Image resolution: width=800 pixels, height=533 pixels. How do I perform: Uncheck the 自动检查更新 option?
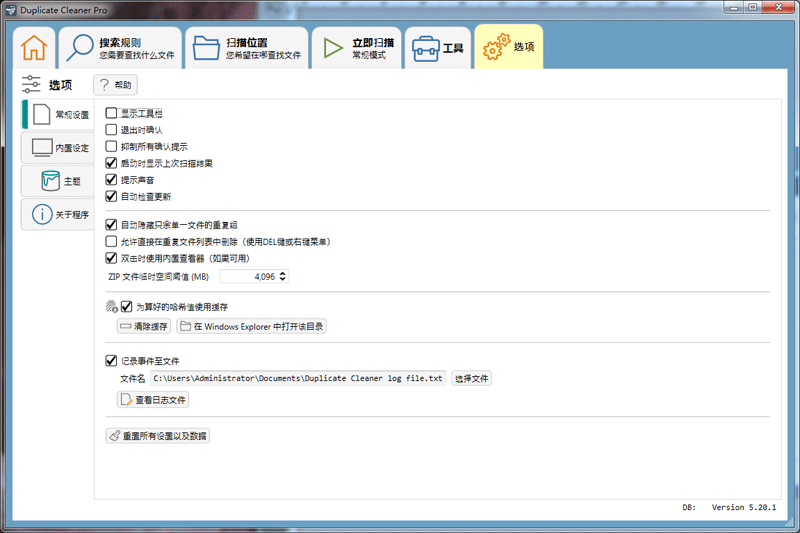pyautogui.click(x=111, y=196)
